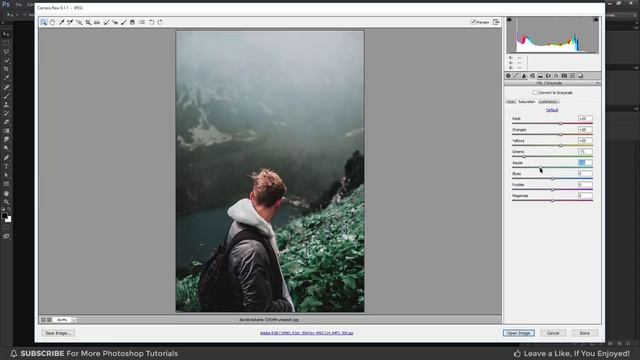This screenshot has width=640, height=360.
Task: Switch to the Luminance sub-tab
Action: pos(548,102)
